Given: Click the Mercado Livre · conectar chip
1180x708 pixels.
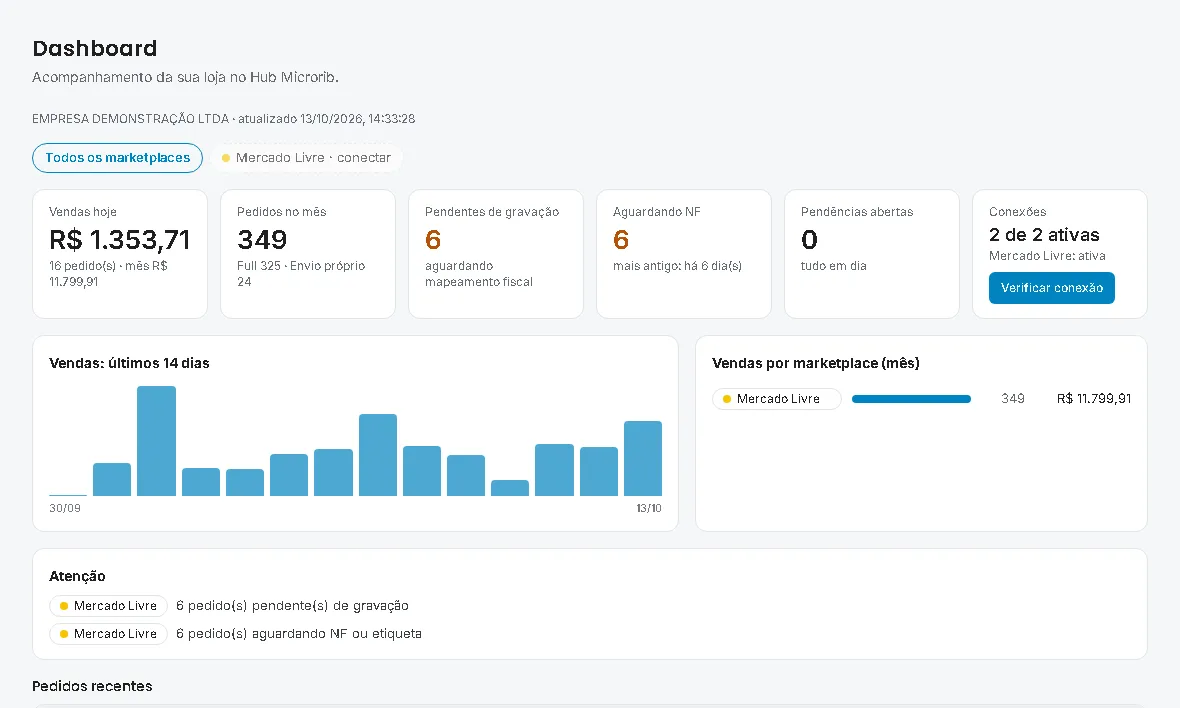Looking at the screenshot, I should coord(306,158).
